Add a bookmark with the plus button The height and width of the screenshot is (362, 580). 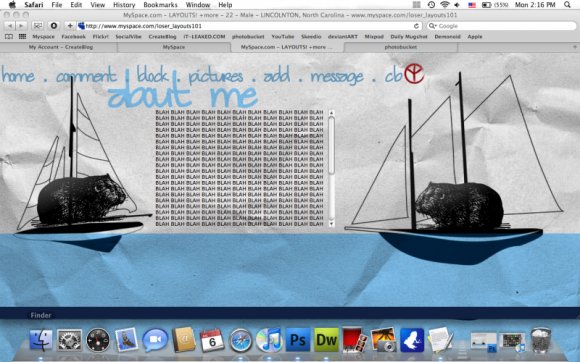tap(70, 26)
